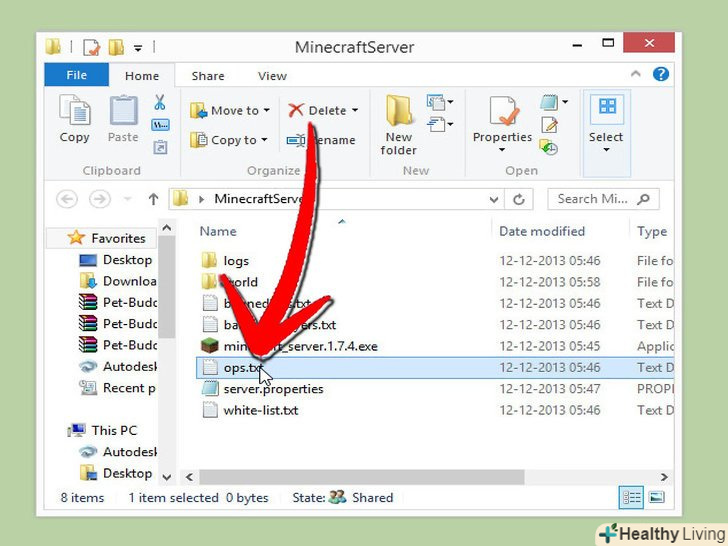Open the Delete dropdown arrow
728x546 pixels.
coord(355,110)
